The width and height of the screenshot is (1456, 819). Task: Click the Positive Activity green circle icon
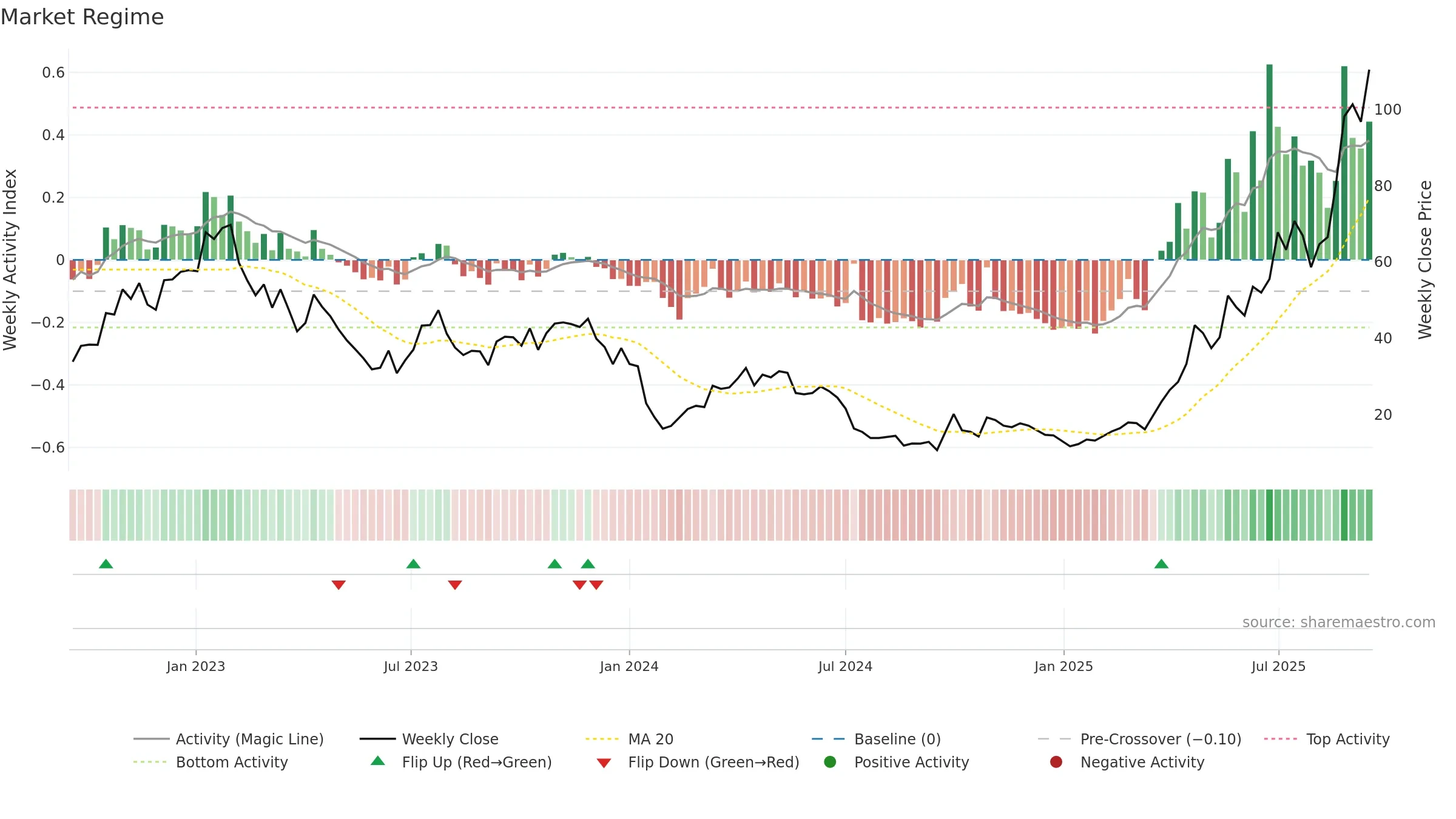click(830, 762)
